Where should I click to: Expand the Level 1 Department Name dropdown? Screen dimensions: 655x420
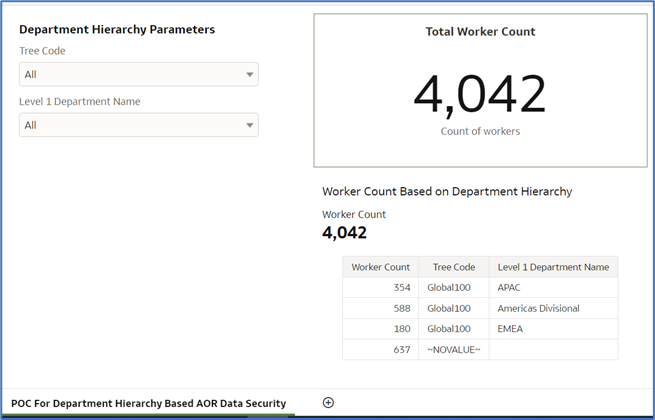click(x=138, y=125)
